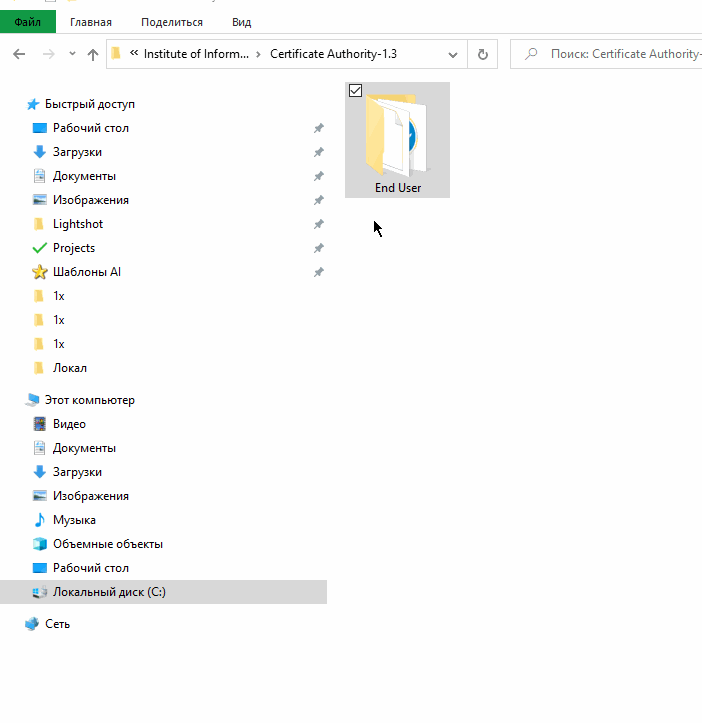This screenshot has width=702, height=723.
Task: Click the Back navigation arrow
Action: 19,54
